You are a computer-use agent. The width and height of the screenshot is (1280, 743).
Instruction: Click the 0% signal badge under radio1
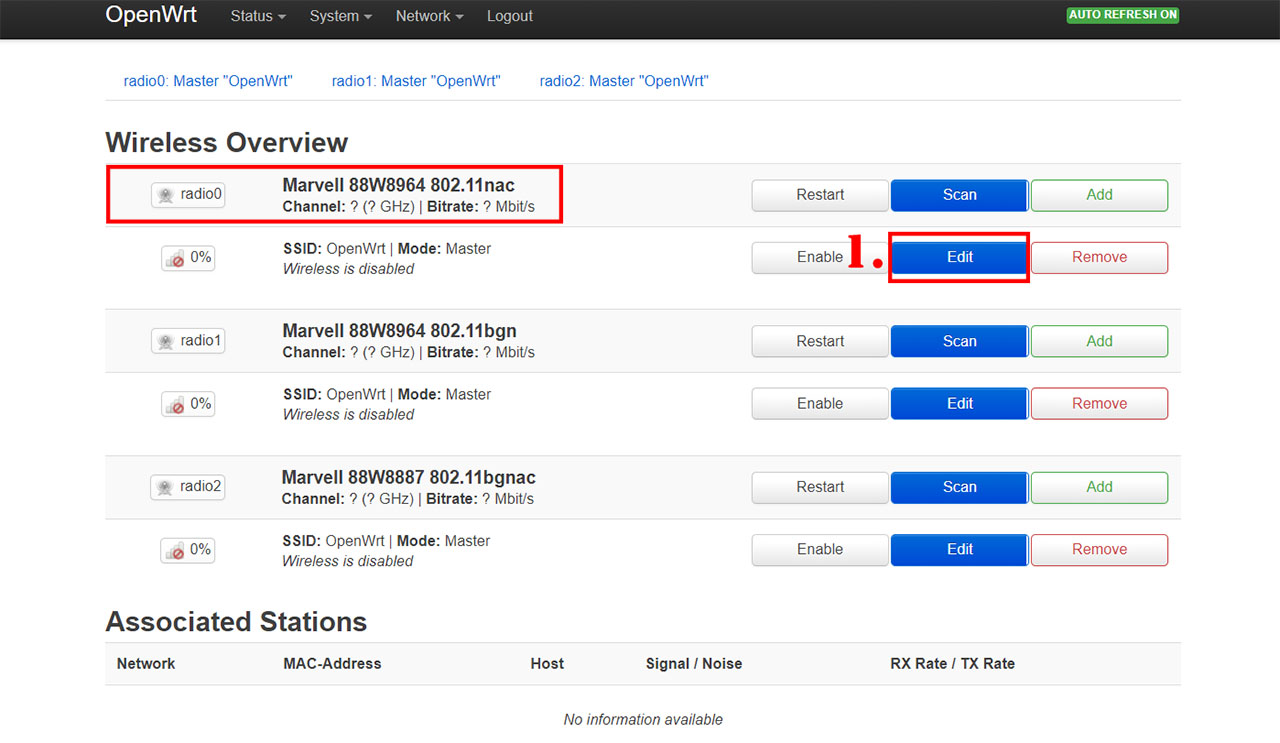[x=188, y=404]
